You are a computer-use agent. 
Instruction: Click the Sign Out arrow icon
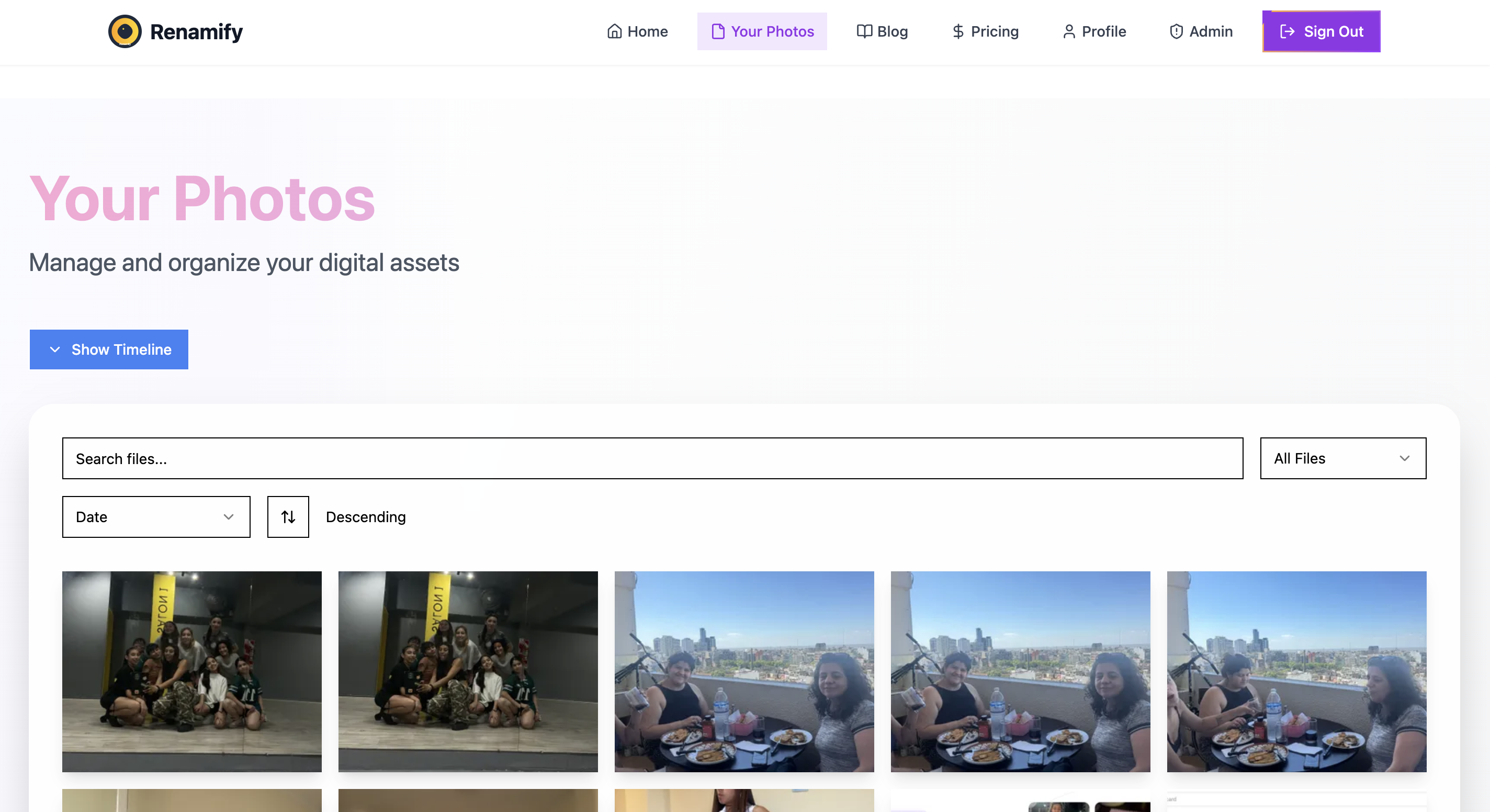[1287, 31]
